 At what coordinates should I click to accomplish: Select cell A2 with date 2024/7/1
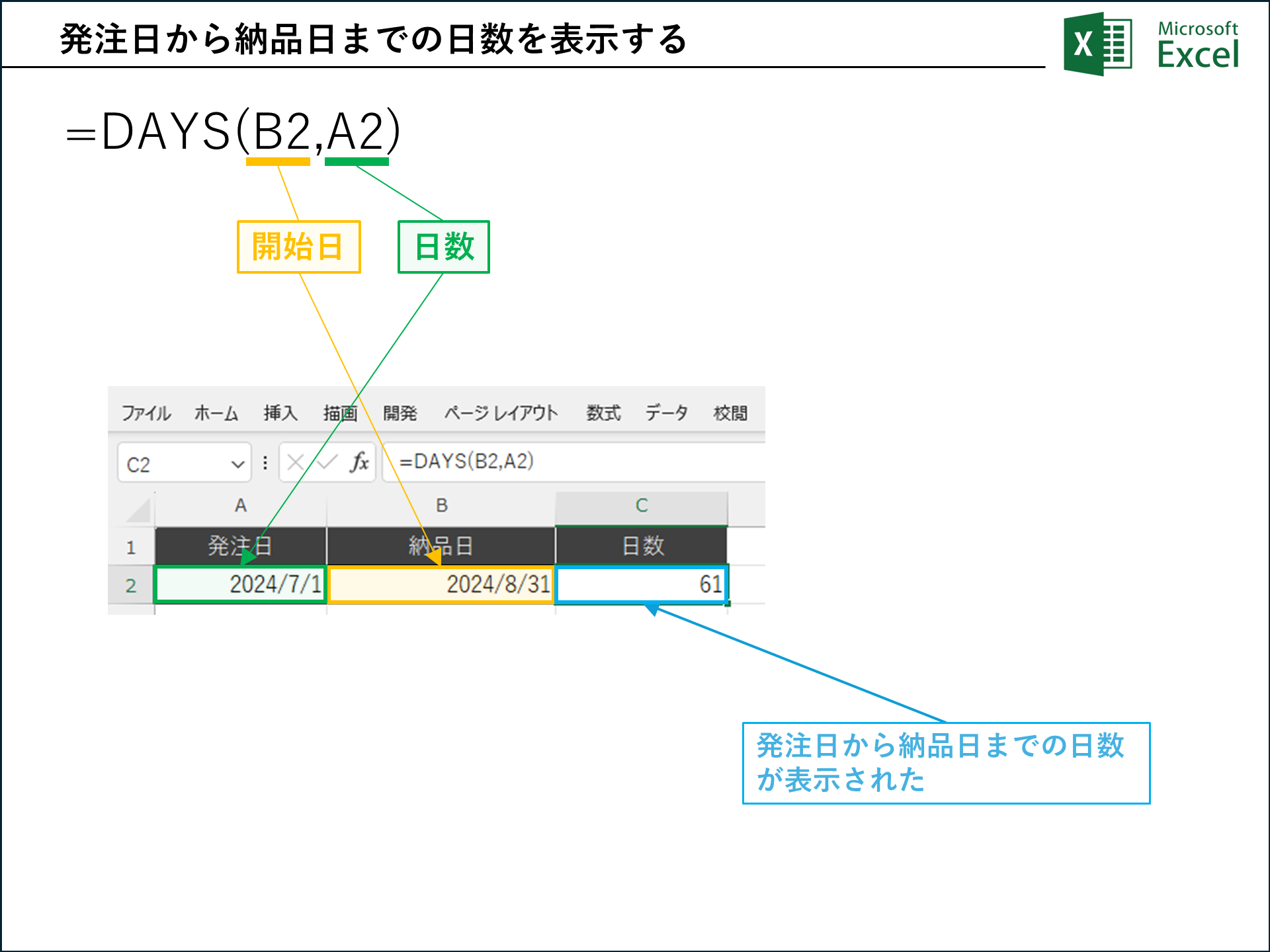point(240,584)
